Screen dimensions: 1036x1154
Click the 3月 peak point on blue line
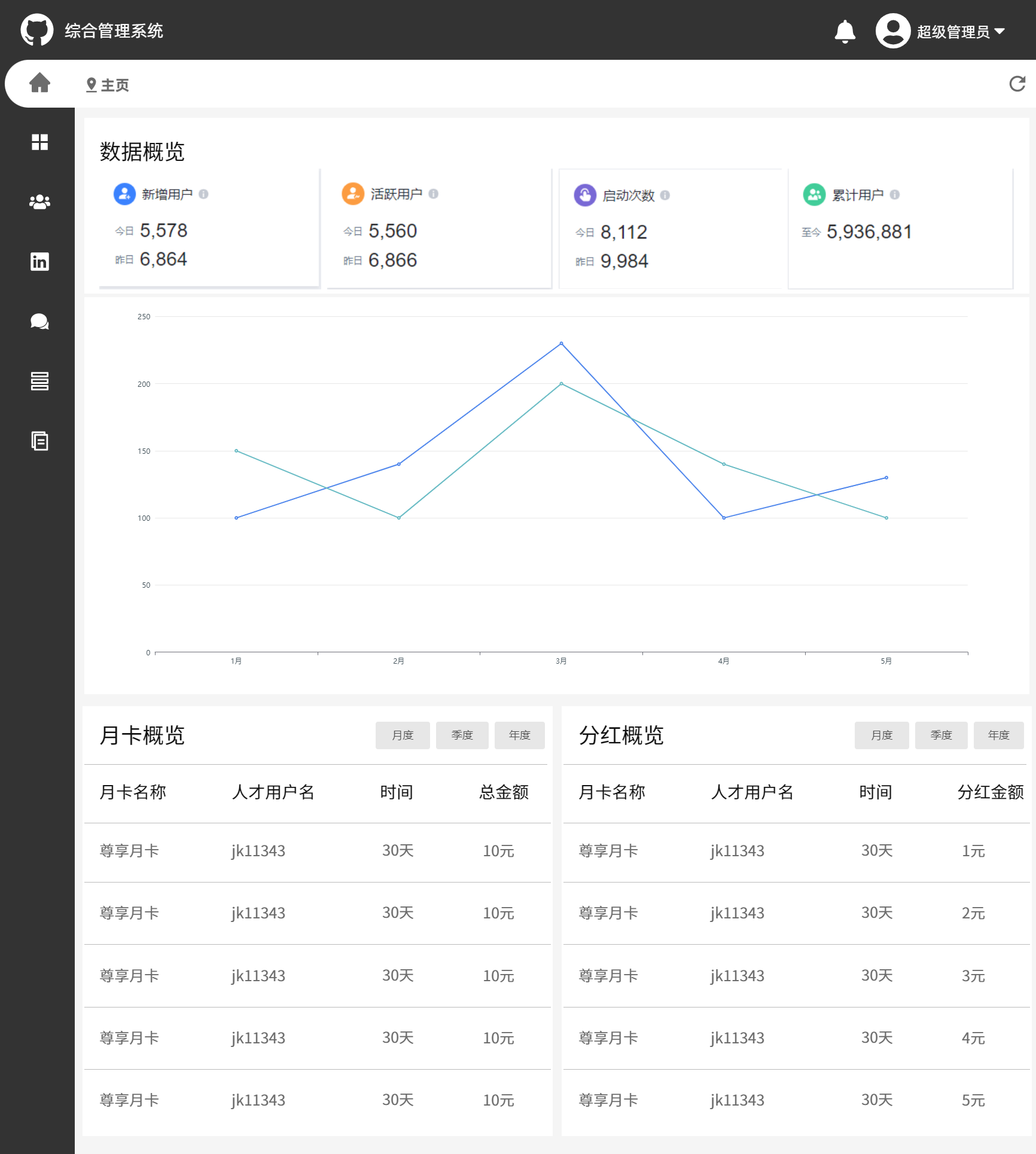click(561, 343)
